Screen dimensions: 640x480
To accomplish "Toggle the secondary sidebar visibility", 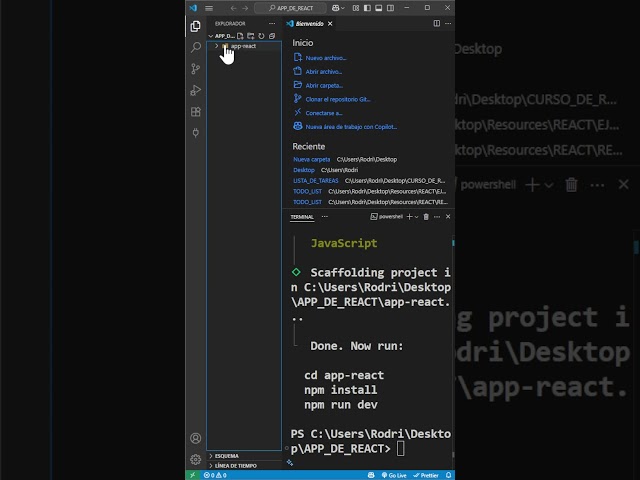I will [x=391, y=8].
